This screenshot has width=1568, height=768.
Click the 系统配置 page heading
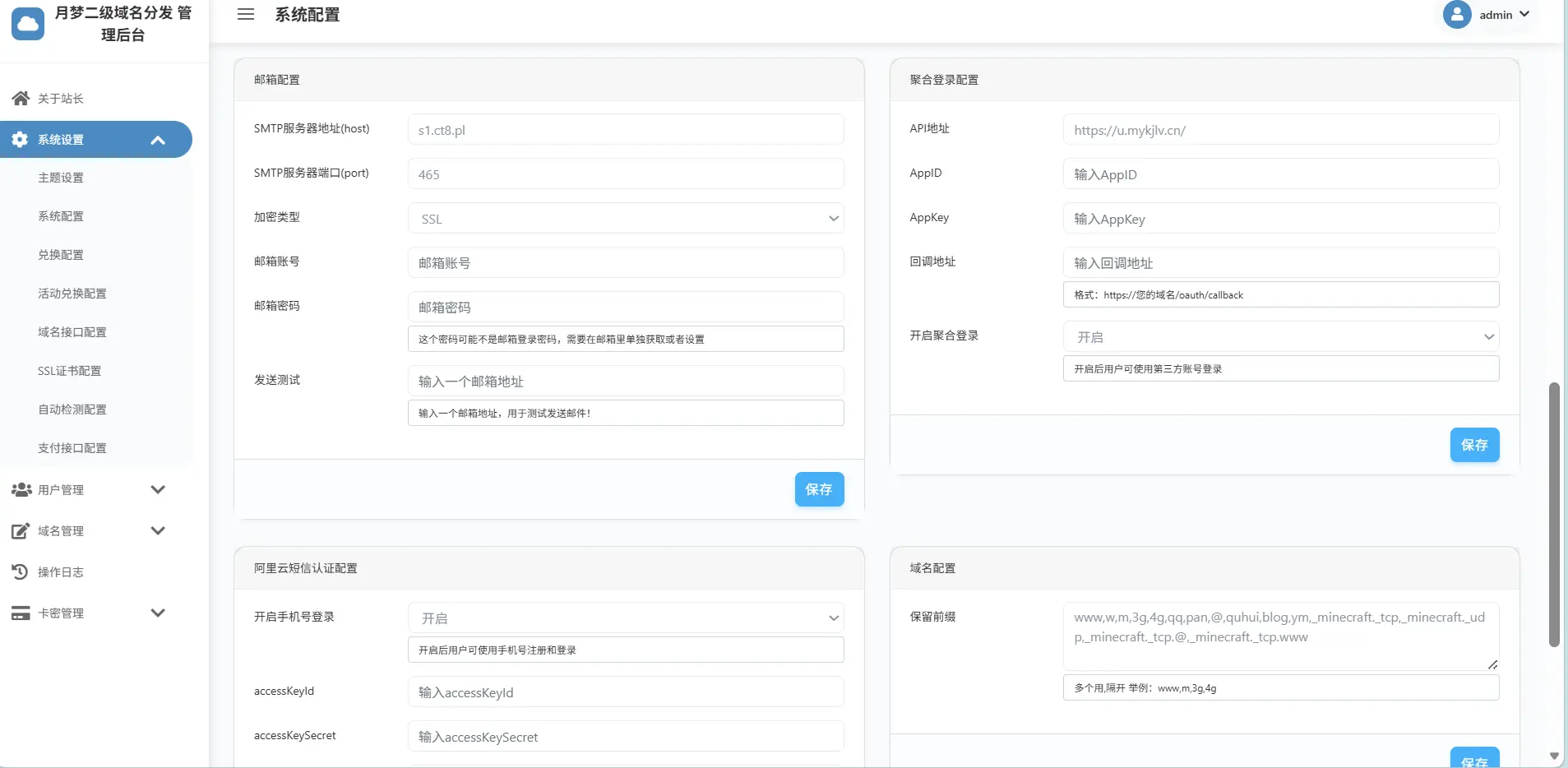tap(307, 15)
